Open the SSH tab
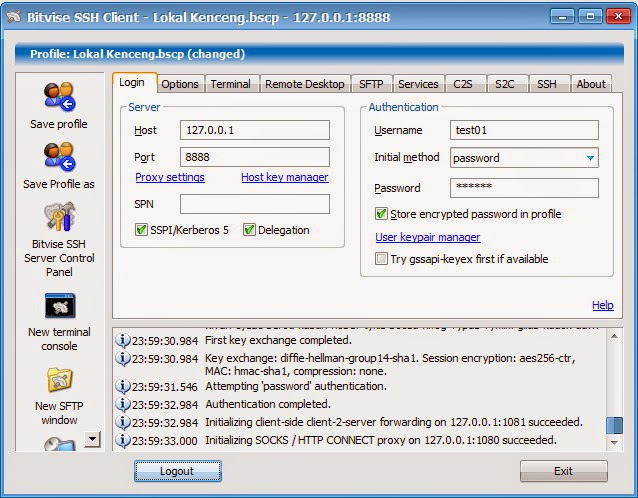 click(x=547, y=84)
